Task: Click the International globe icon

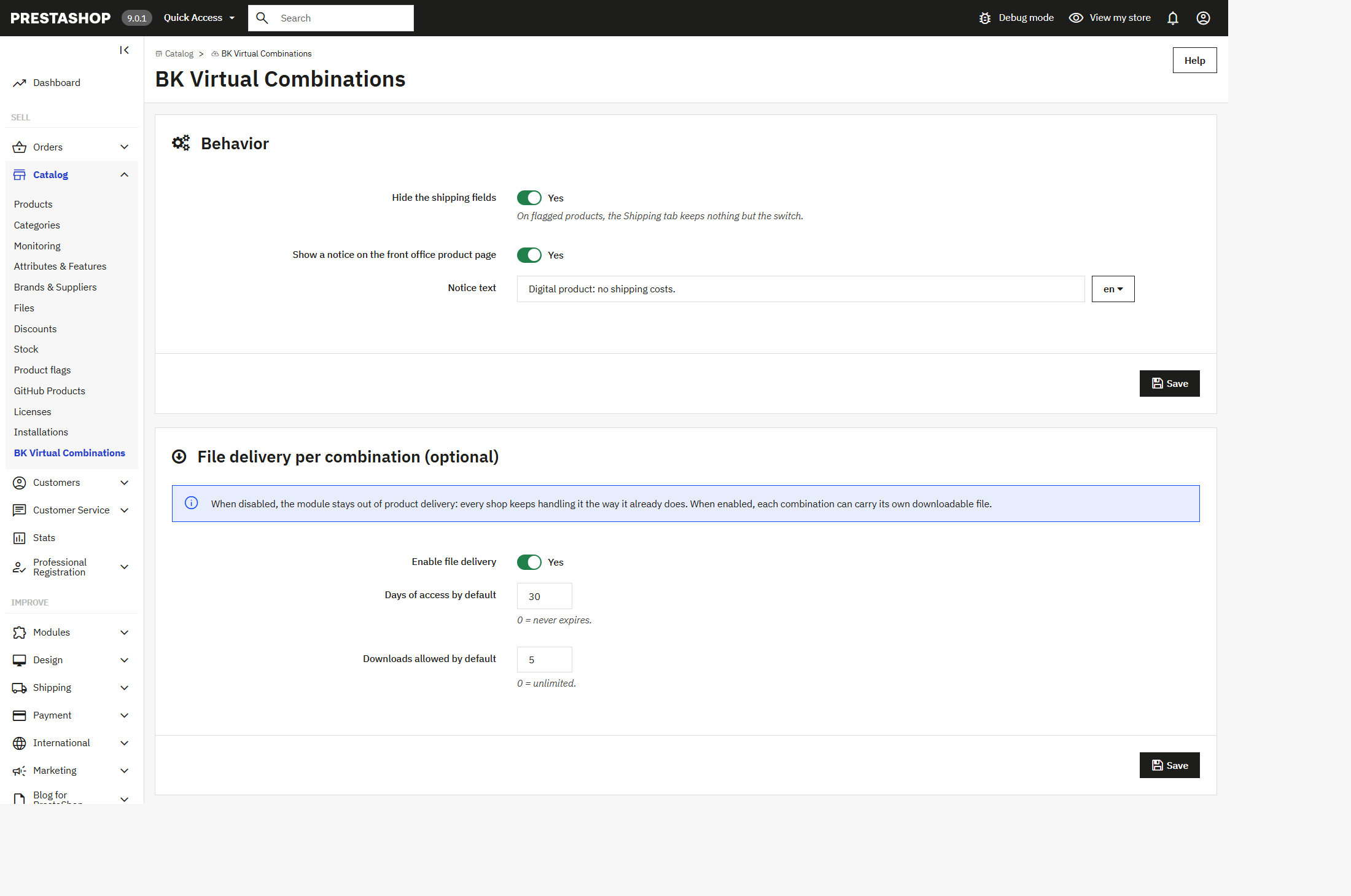Action: [x=20, y=743]
